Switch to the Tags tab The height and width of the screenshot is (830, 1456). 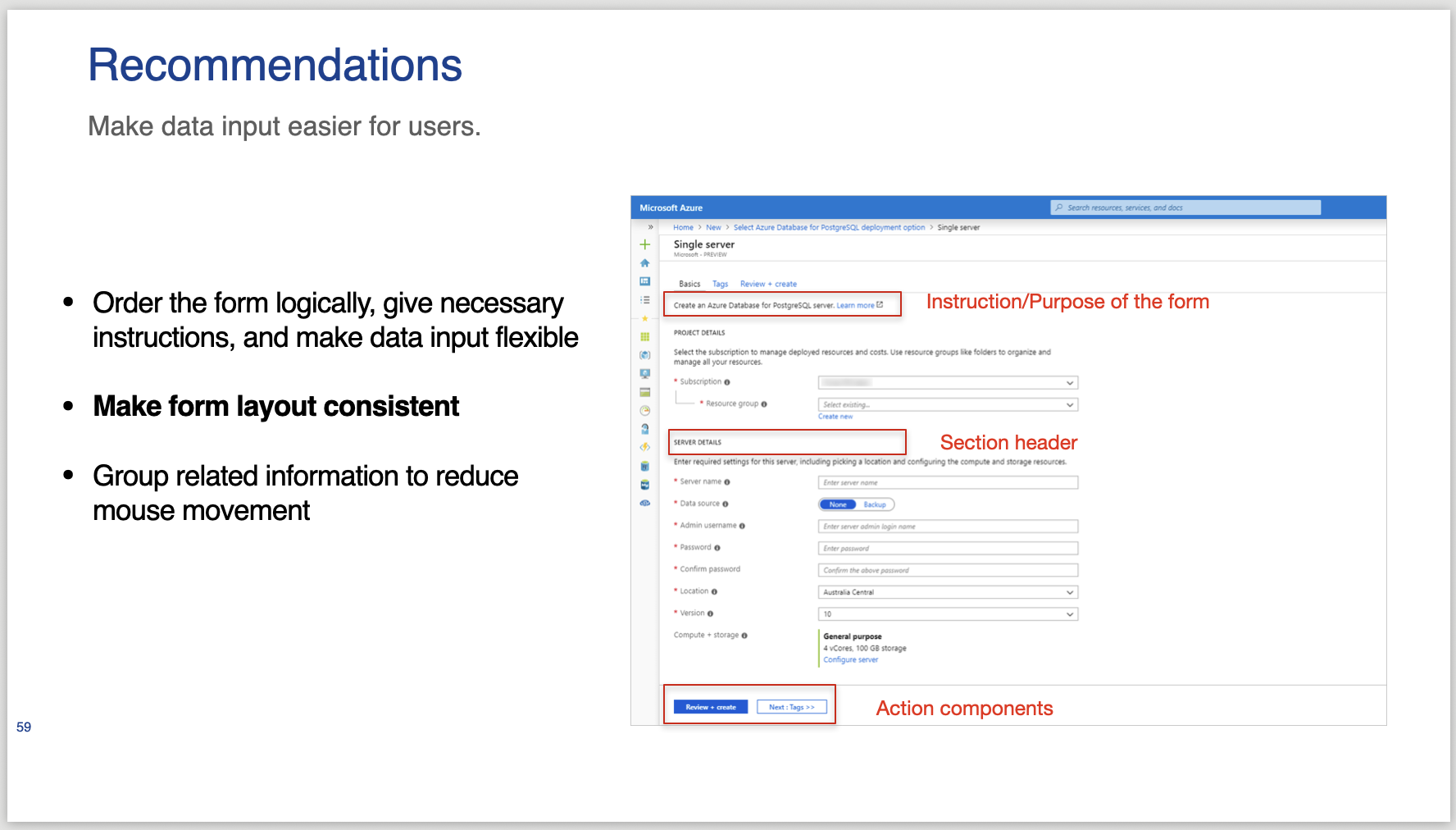(720, 284)
